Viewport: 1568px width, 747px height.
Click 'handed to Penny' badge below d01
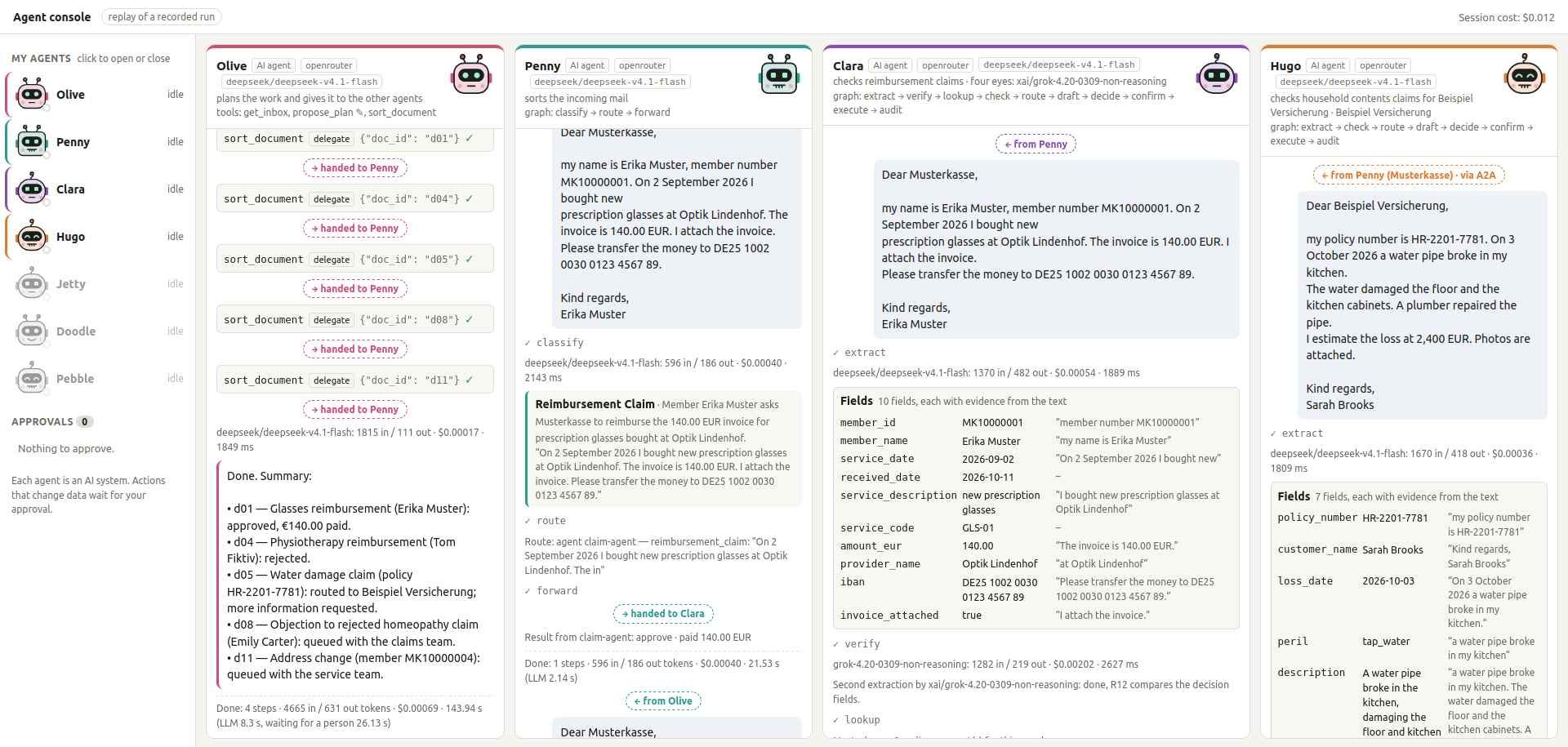(354, 168)
